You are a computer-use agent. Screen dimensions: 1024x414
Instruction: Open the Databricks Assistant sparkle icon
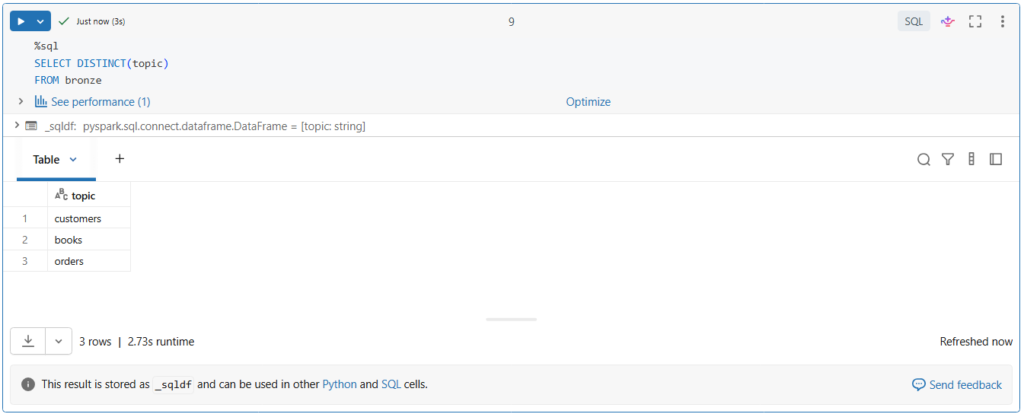(947, 21)
